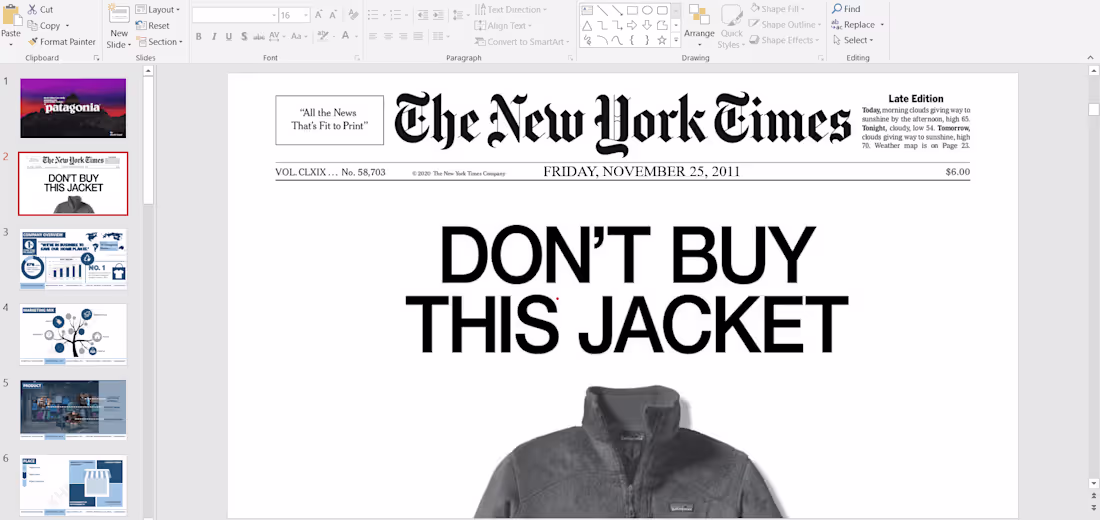The width and height of the screenshot is (1100, 520).
Task: Click next slide double-arrow button
Action: pos(1094,505)
